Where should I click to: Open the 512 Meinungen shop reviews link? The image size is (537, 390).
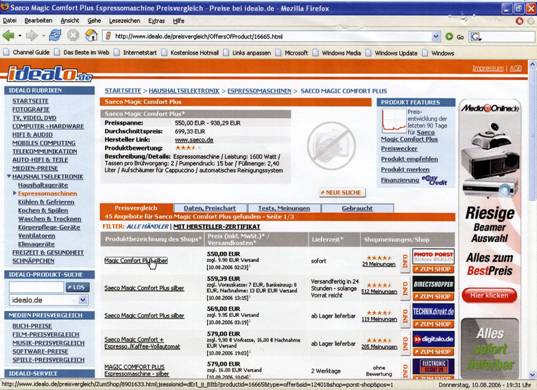click(379, 291)
